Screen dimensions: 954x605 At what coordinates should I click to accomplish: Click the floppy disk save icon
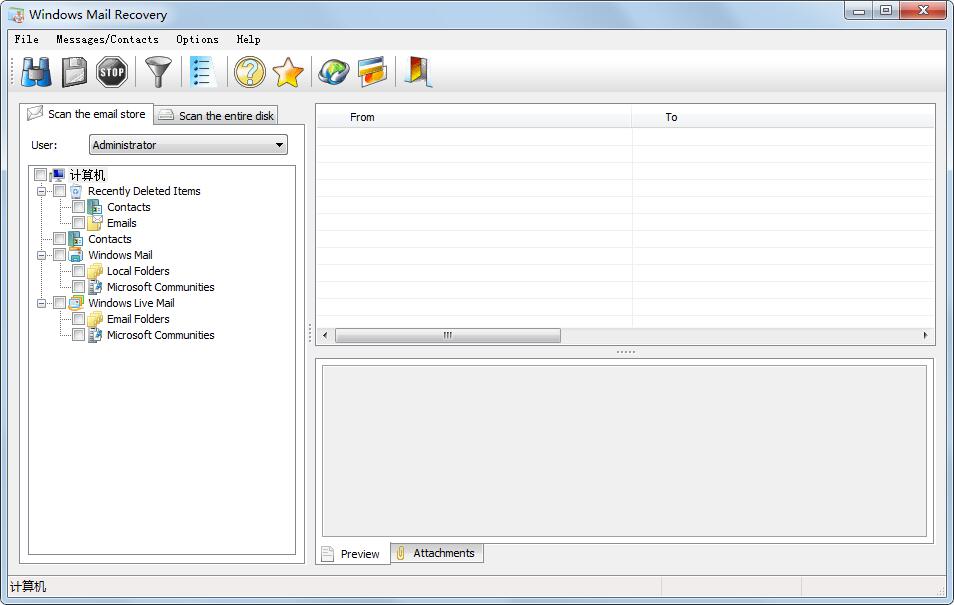coord(75,72)
